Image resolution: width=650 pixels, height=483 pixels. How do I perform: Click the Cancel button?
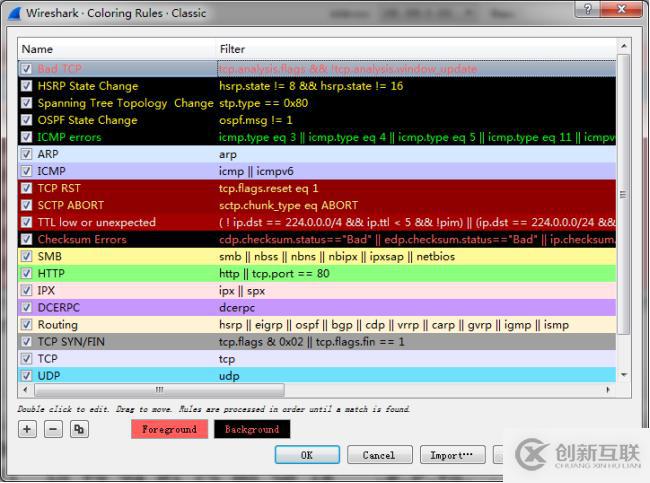point(379,455)
